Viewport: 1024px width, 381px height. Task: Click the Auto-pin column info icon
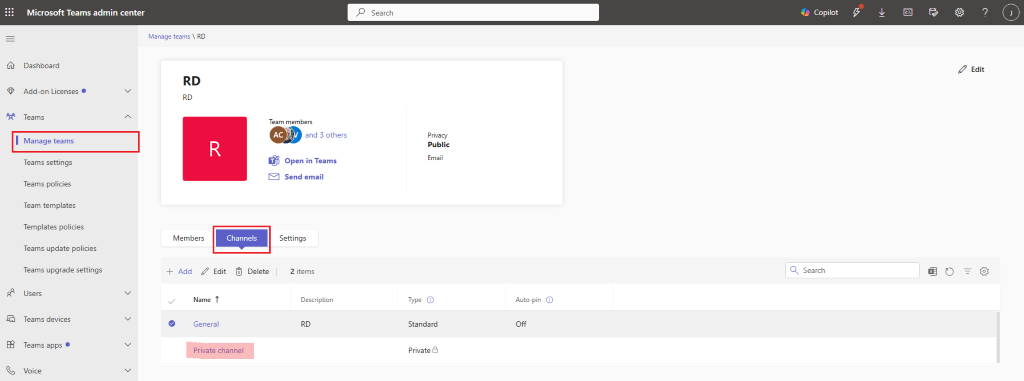(x=550, y=300)
